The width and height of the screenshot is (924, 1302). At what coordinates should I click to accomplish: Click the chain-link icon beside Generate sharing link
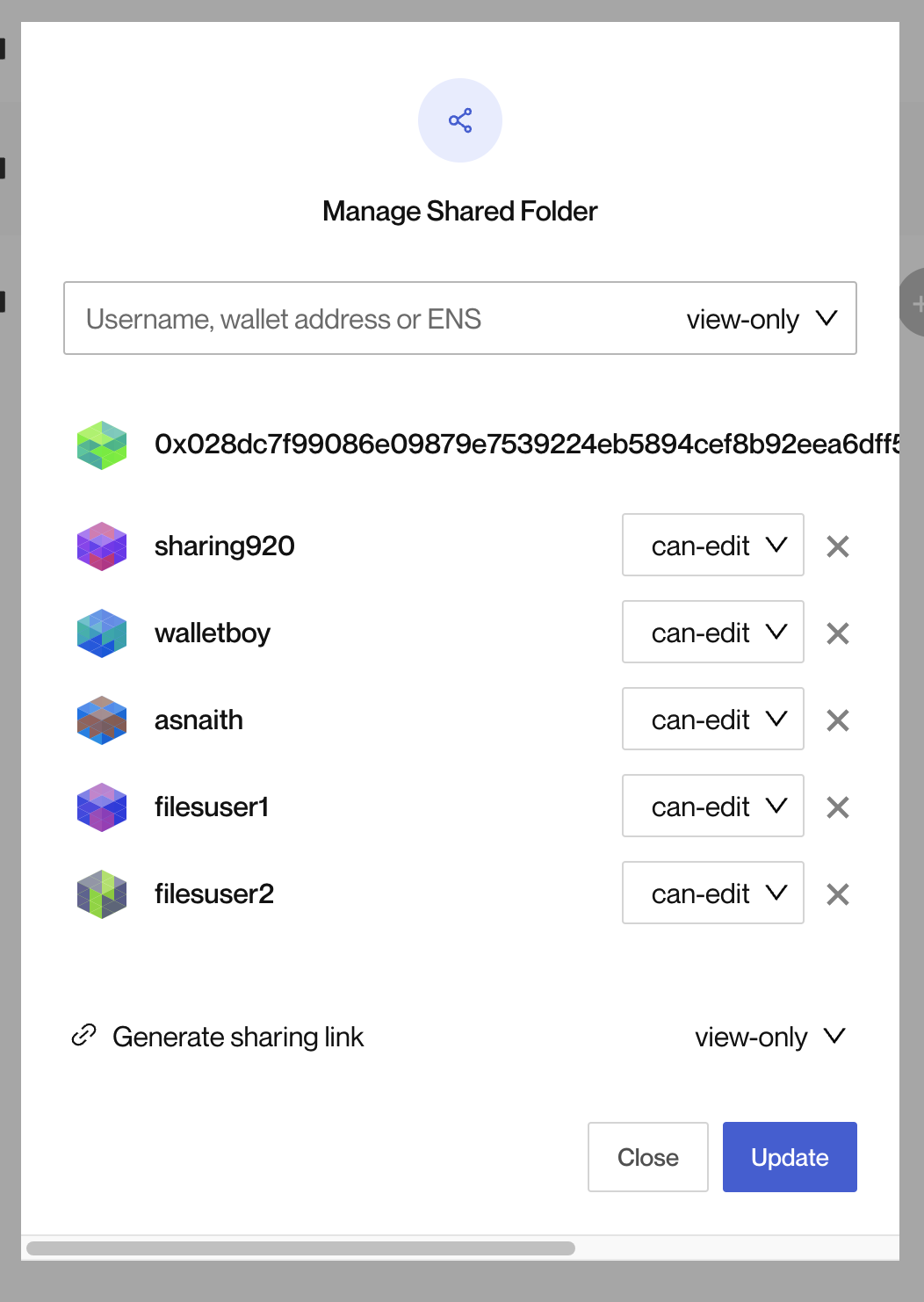click(83, 1036)
